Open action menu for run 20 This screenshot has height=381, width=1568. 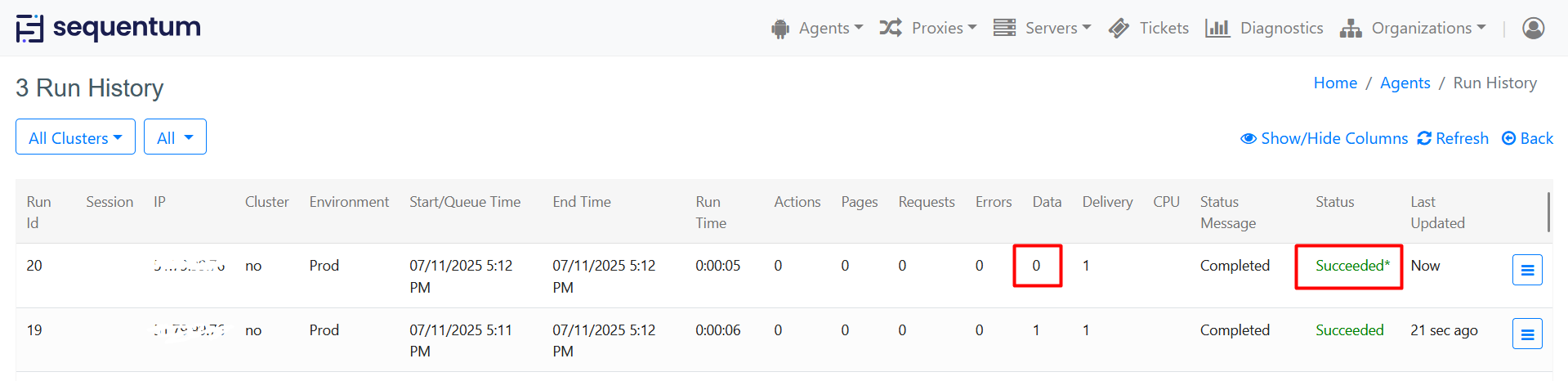[x=1526, y=270]
